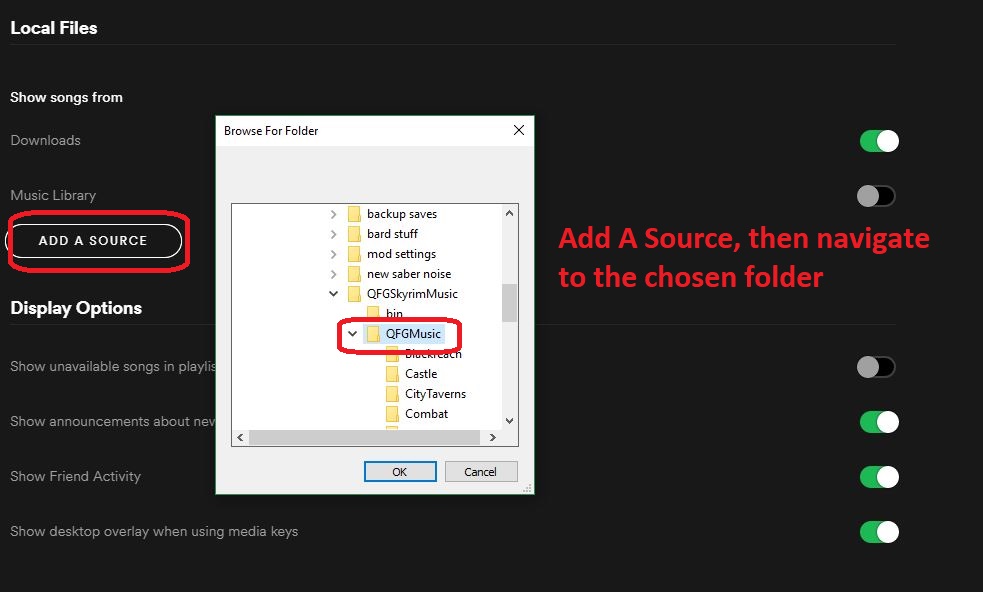Disable desktop overlay for media keys
Image resolution: width=983 pixels, height=592 pixels.
coord(878,531)
